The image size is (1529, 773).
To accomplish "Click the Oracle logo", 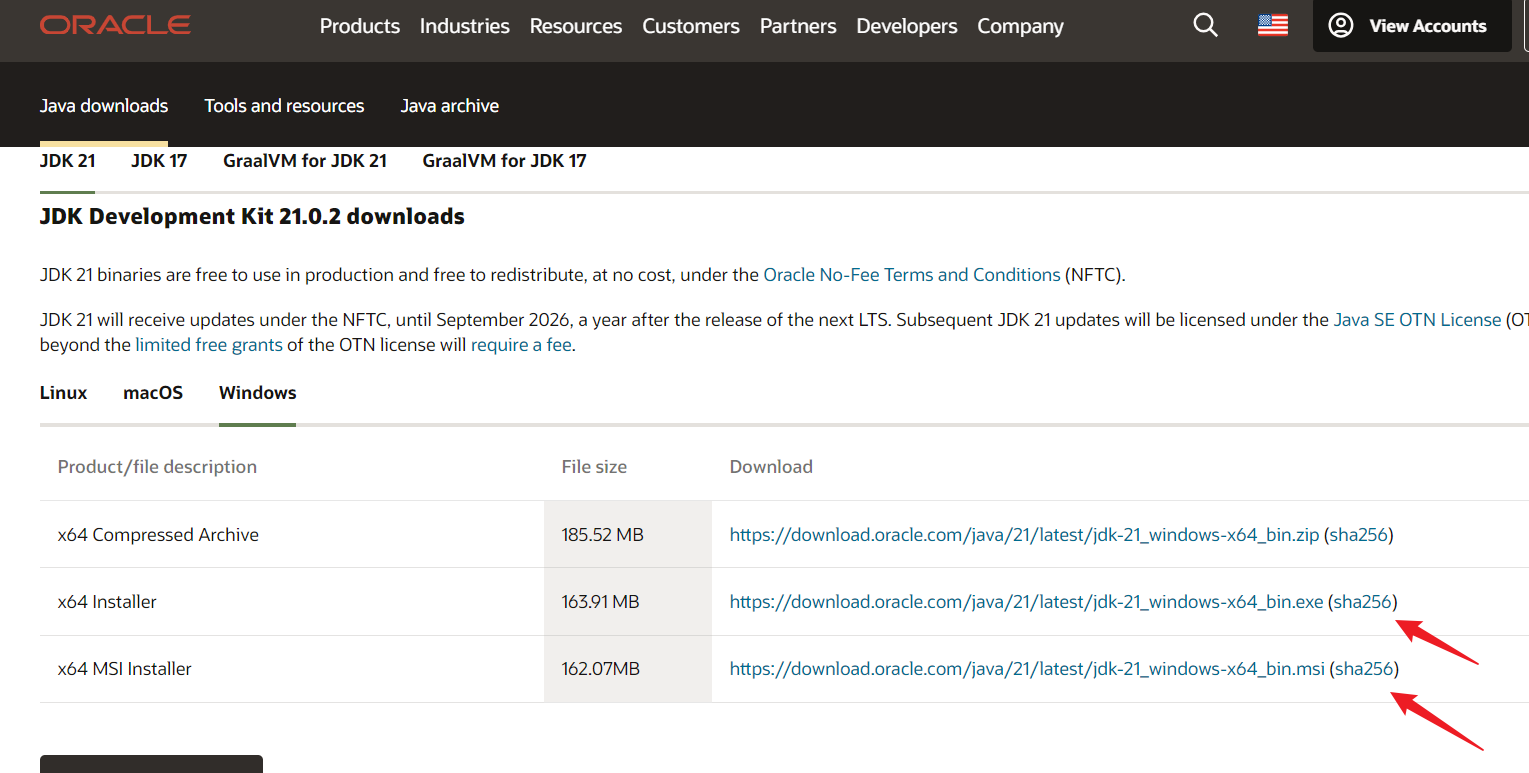I will pos(115,25).
